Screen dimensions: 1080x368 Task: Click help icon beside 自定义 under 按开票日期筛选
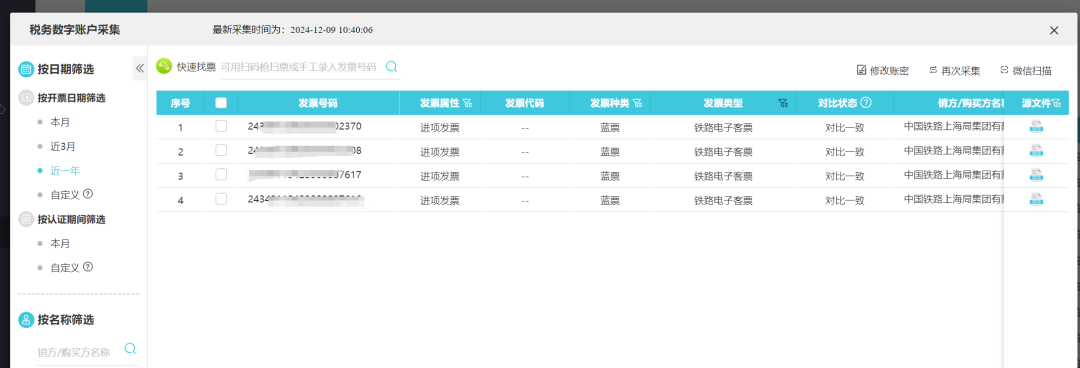[x=87, y=194]
